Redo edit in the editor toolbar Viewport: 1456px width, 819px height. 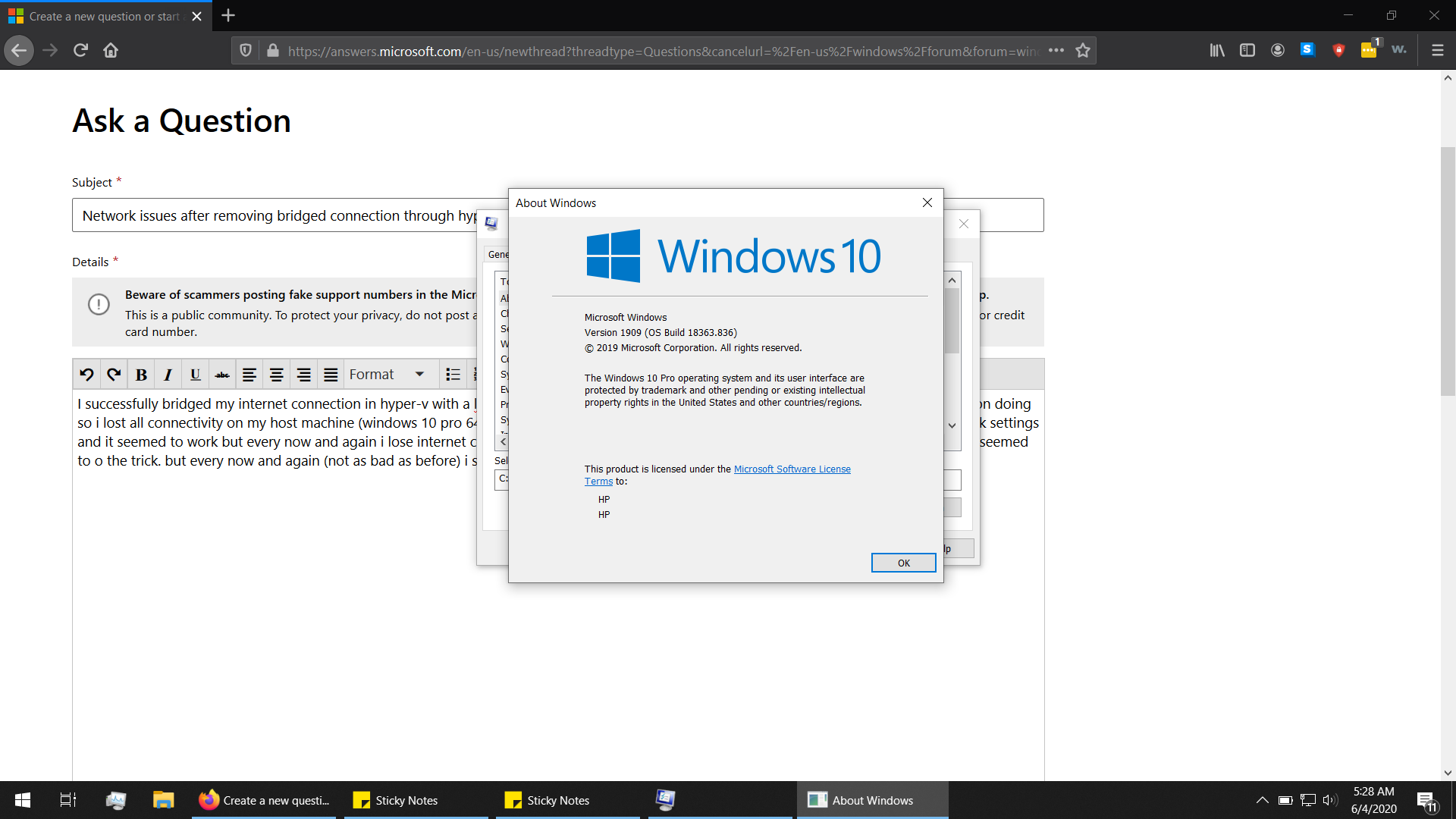click(114, 375)
